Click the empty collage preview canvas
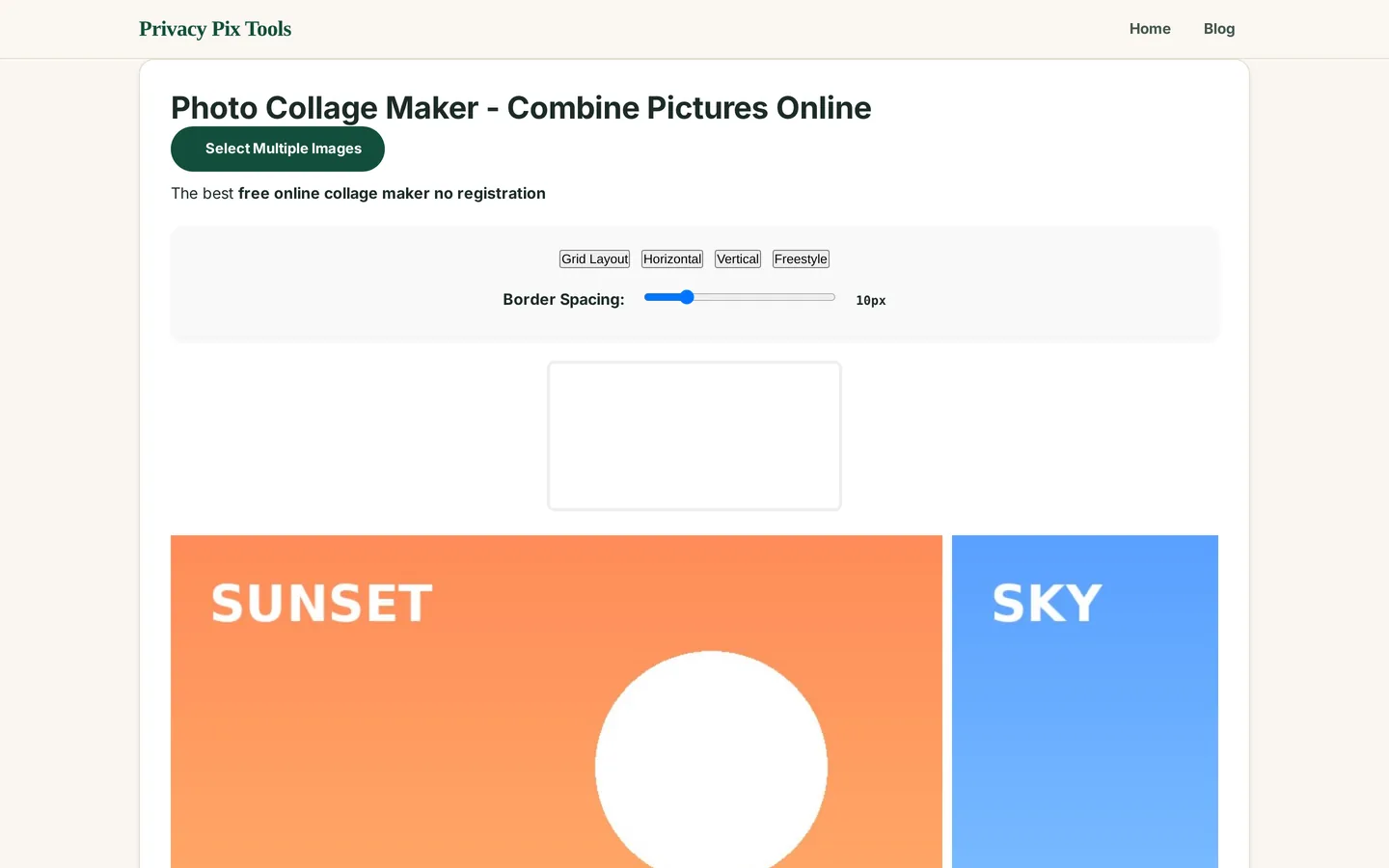The image size is (1389, 868). point(694,436)
